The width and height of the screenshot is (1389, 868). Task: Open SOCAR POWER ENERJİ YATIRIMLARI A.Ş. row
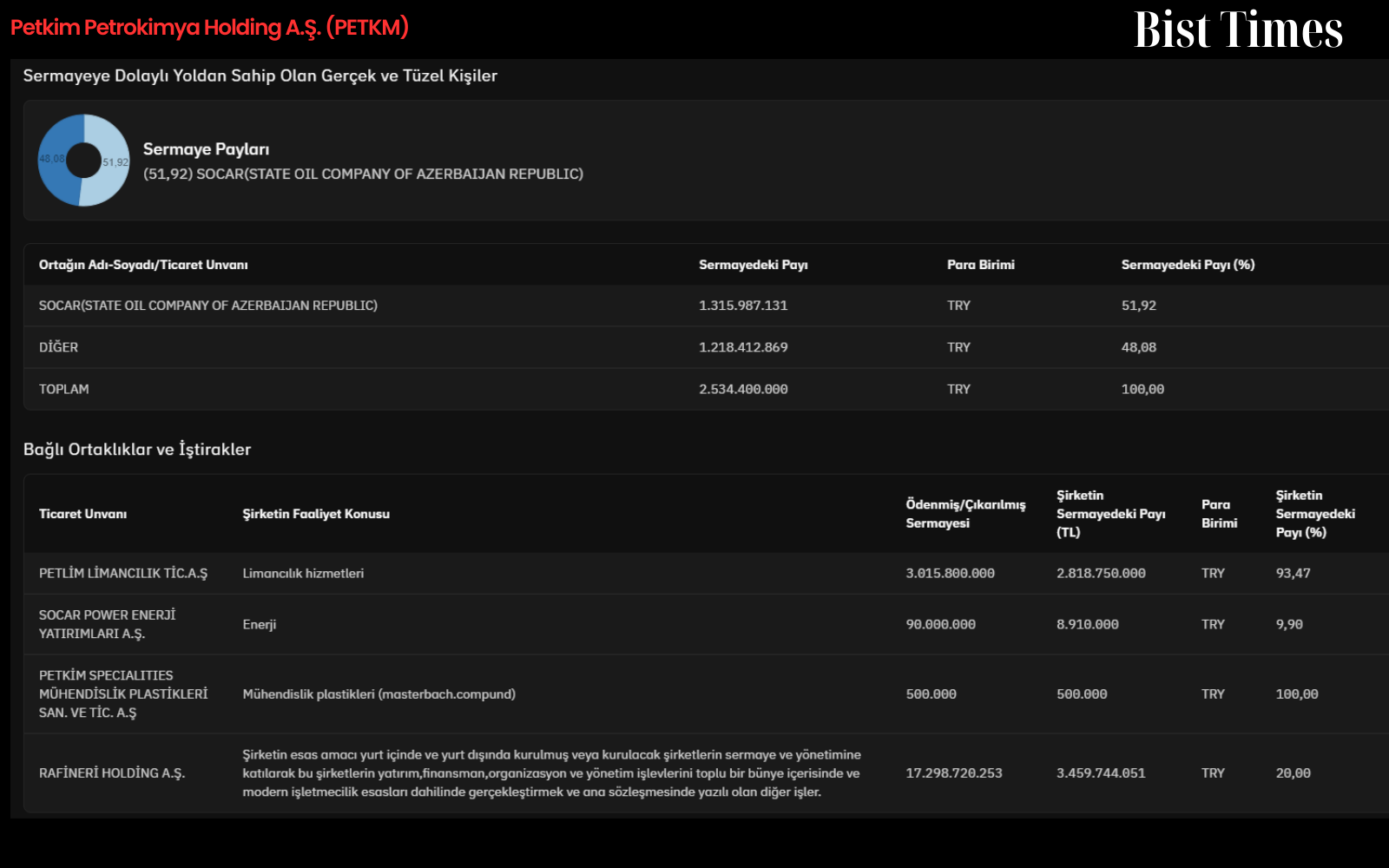coord(706,624)
